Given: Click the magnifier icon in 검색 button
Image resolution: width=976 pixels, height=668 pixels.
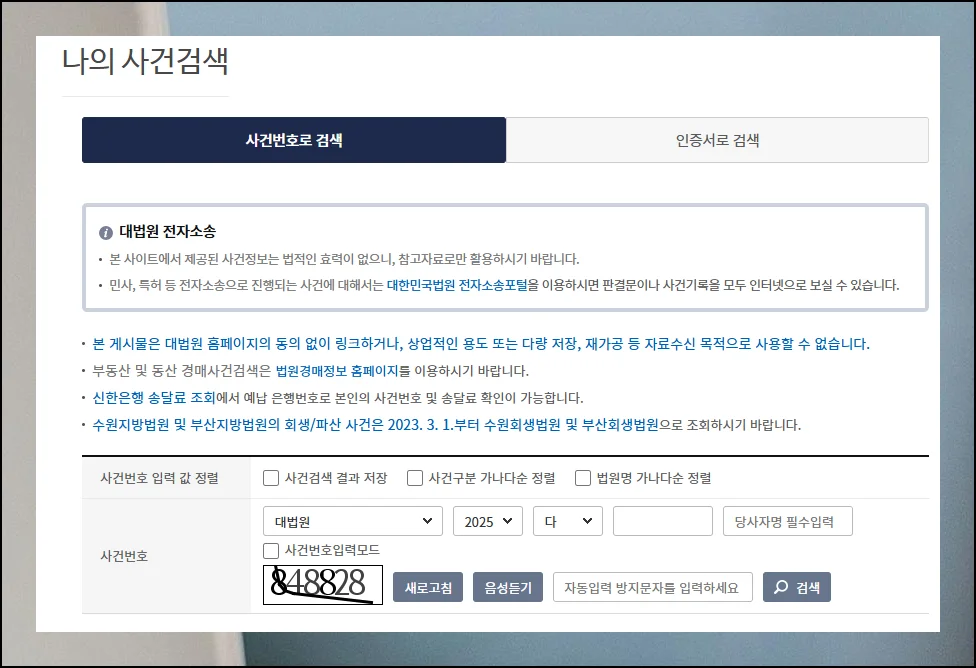Looking at the screenshot, I should coord(782,588).
